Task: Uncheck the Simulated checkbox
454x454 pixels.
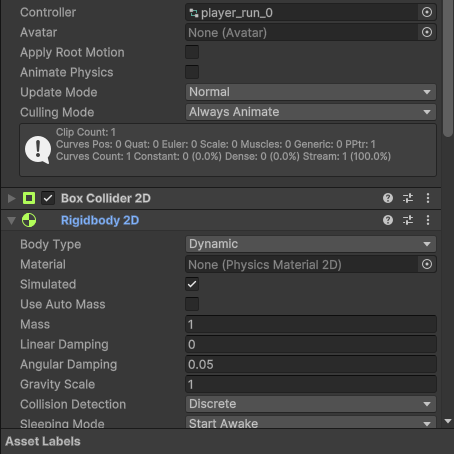Action: (x=192, y=284)
